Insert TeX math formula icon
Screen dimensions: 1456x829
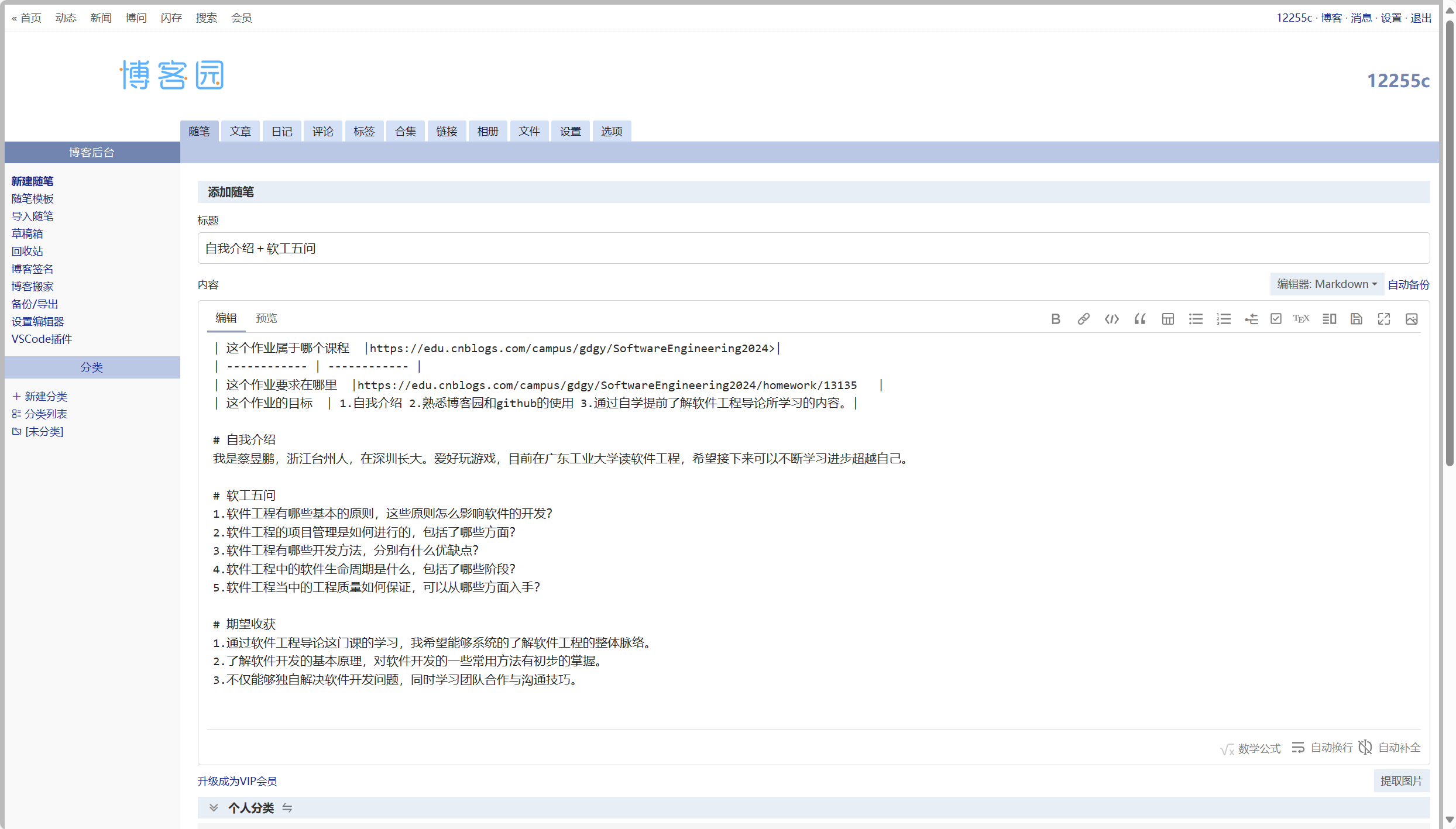[1301, 319]
